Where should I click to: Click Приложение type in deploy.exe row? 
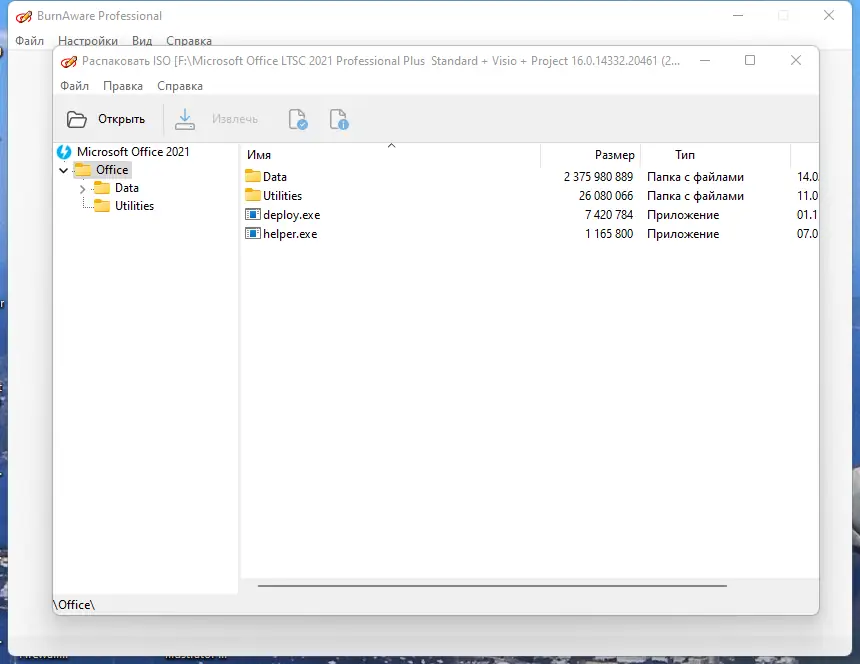[683, 215]
